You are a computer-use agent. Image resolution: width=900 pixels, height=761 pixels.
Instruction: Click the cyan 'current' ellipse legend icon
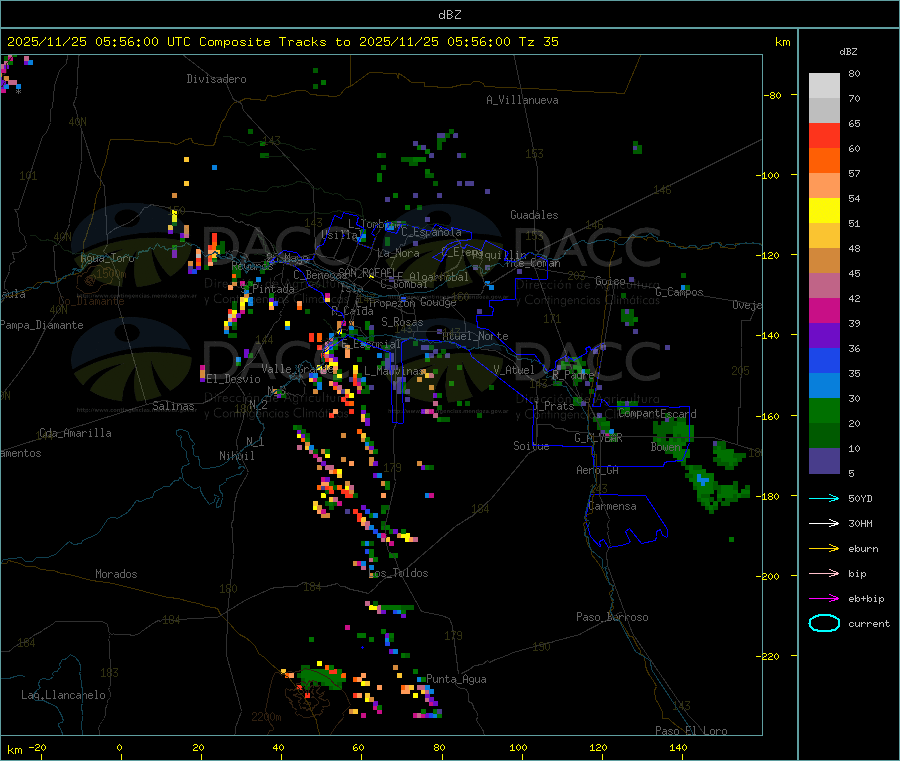click(824, 623)
